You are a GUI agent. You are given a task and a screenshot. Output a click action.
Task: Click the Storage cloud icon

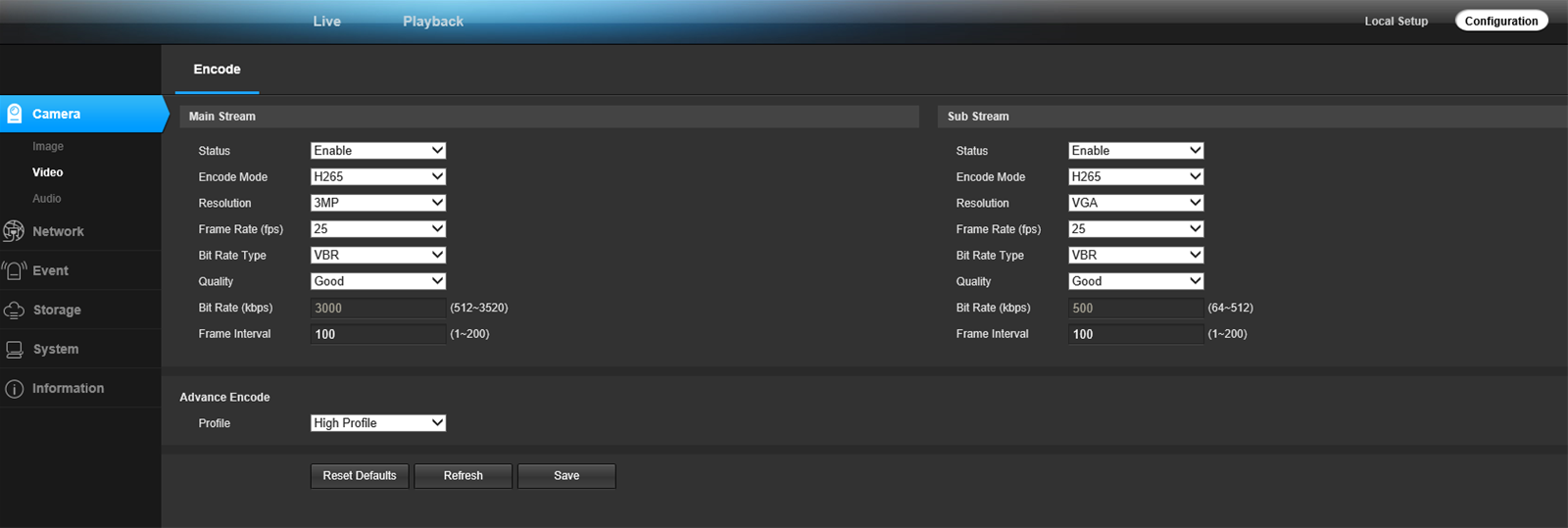14,310
